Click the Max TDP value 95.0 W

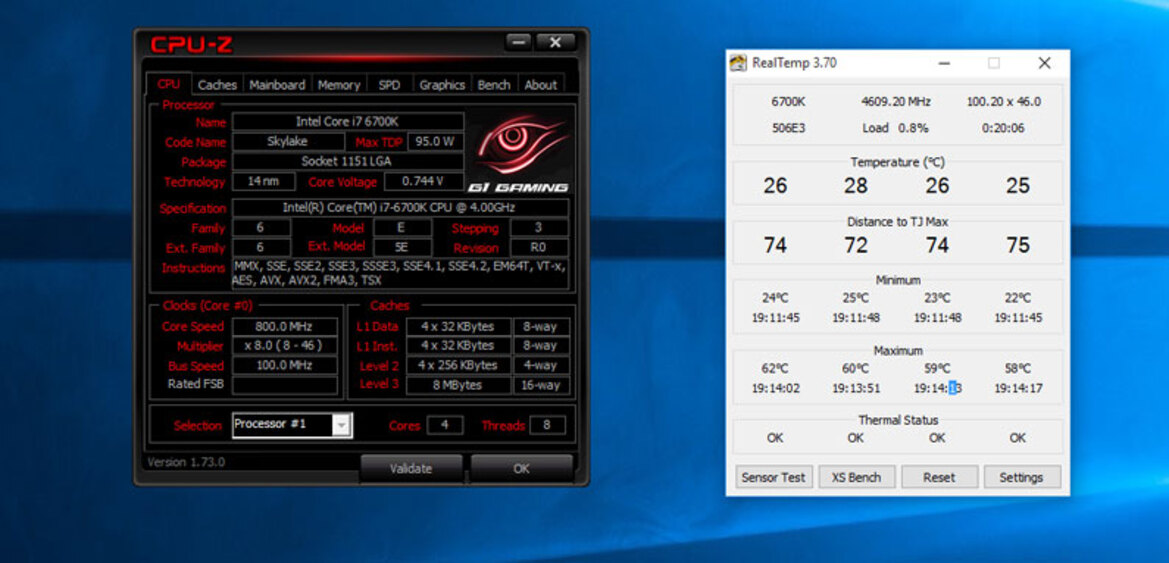coord(435,141)
